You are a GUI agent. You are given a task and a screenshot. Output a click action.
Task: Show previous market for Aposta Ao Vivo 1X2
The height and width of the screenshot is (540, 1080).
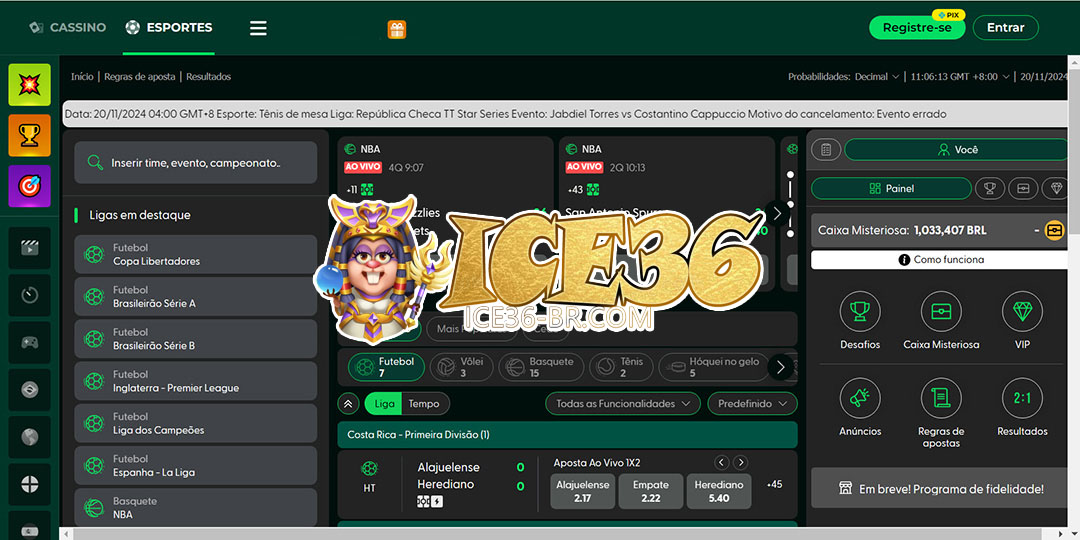[721, 463]
